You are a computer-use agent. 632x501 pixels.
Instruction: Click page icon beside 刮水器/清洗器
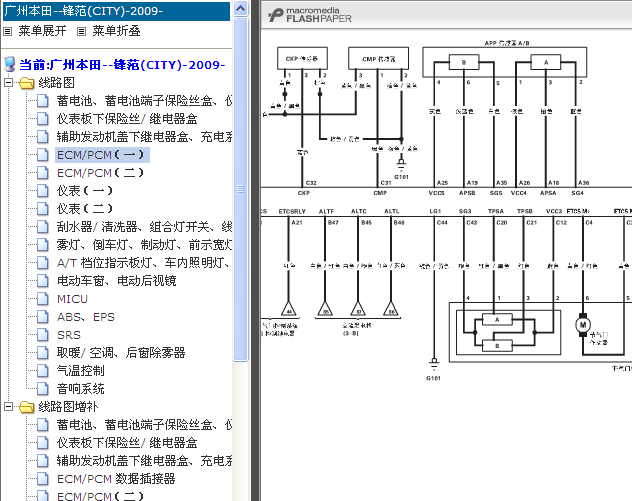click(x=43, y=227)
